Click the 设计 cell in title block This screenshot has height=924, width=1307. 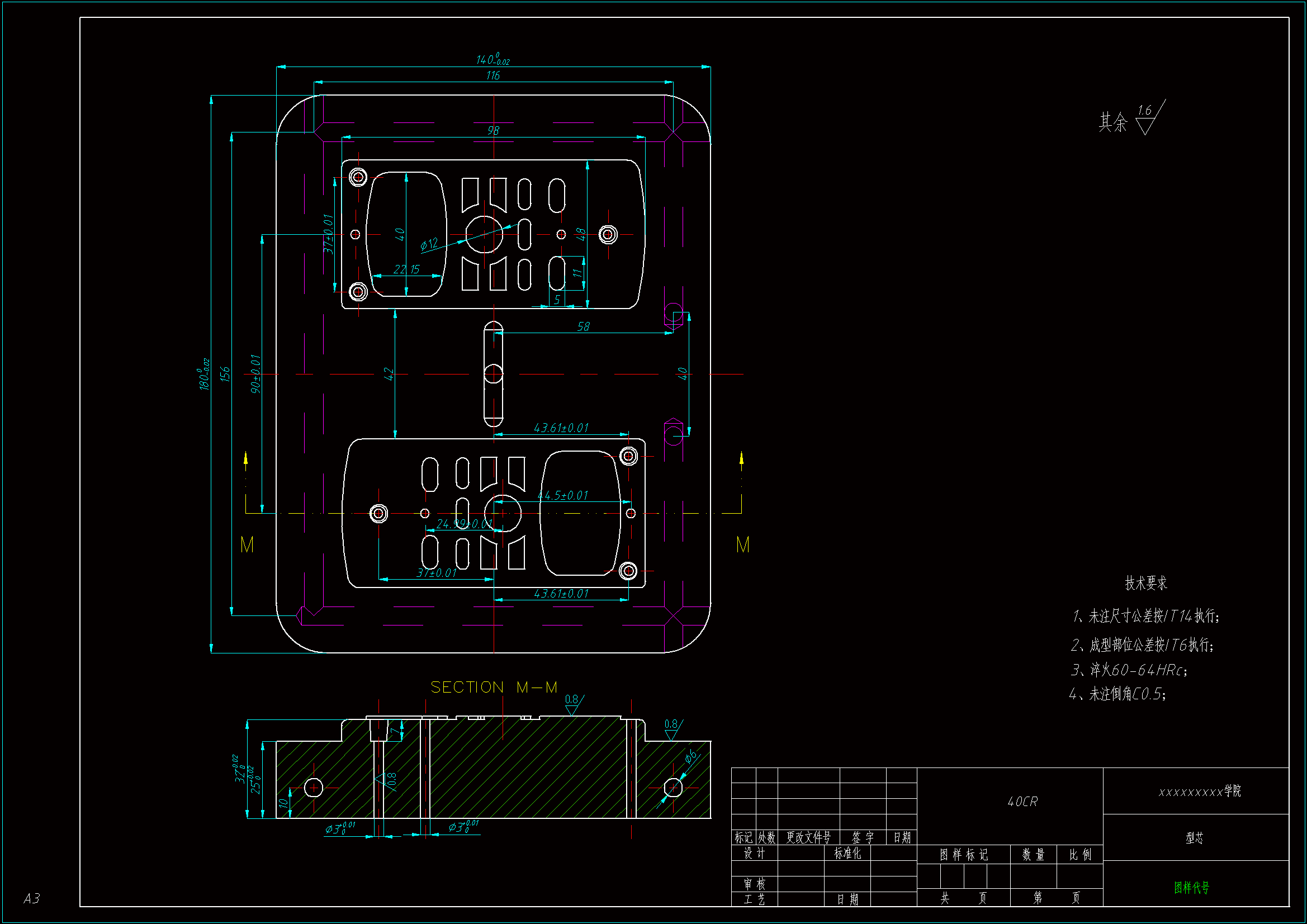(754, 853)
